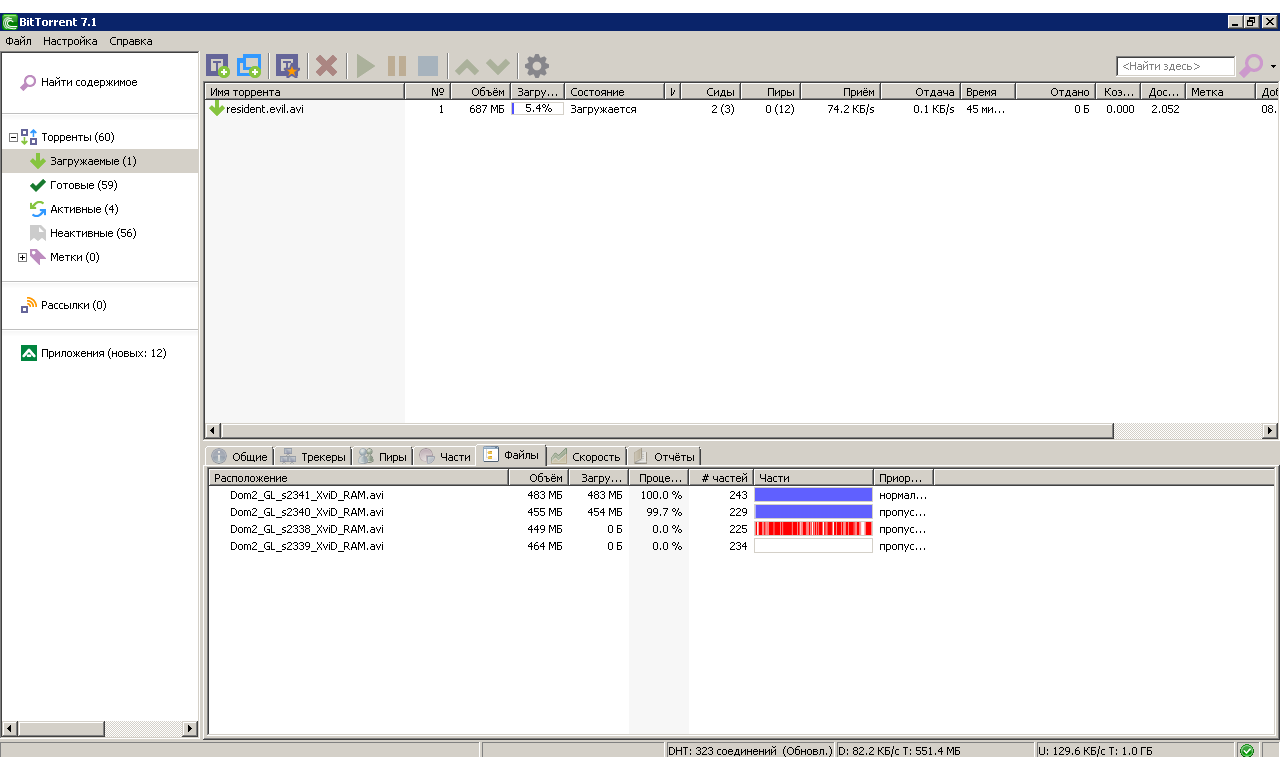
Task: Sort by 'Состояние' column header
Action: click(x=615, y=91)
